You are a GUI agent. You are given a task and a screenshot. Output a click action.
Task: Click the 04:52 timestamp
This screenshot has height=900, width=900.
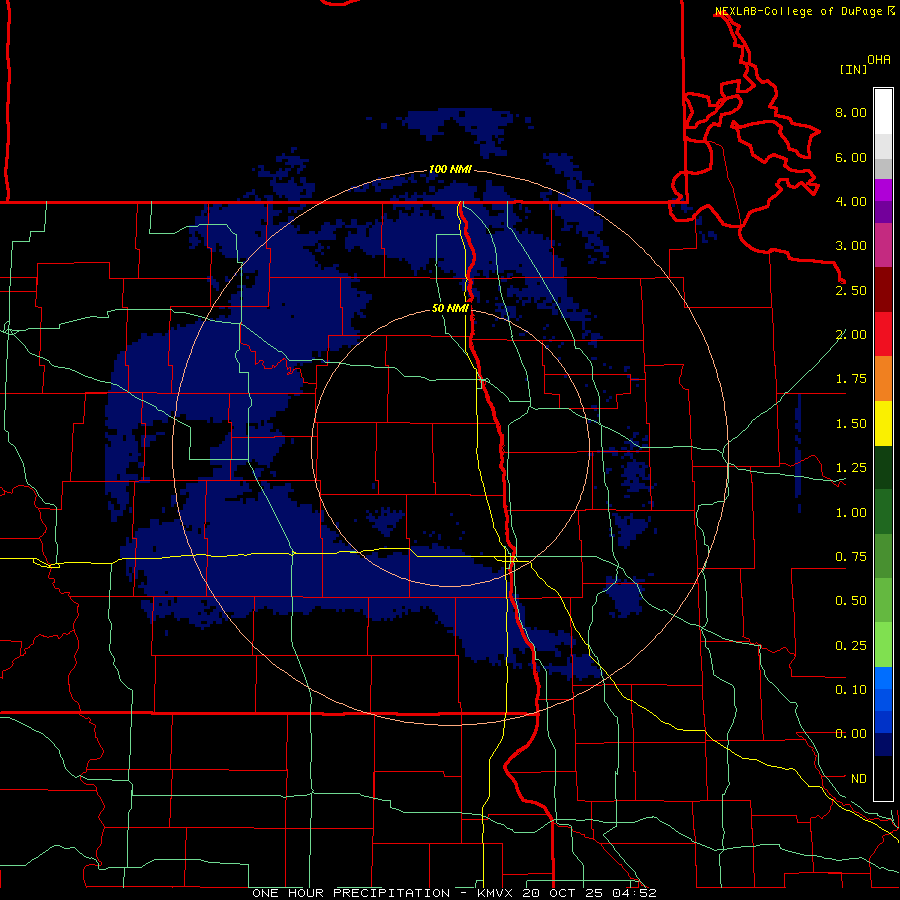click(x=634, y=893)
